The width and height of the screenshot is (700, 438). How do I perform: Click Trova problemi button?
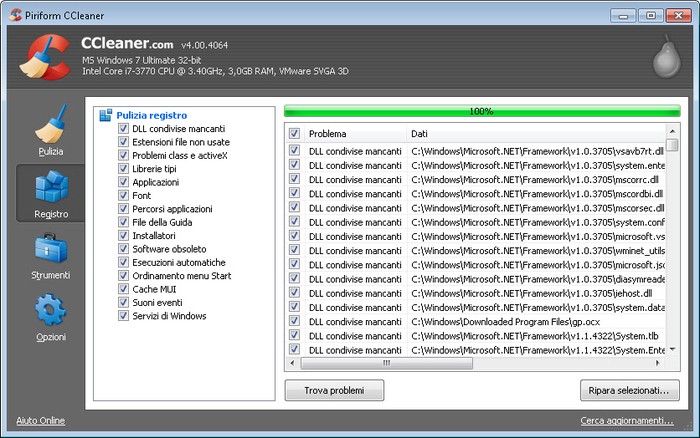[335, 390]
